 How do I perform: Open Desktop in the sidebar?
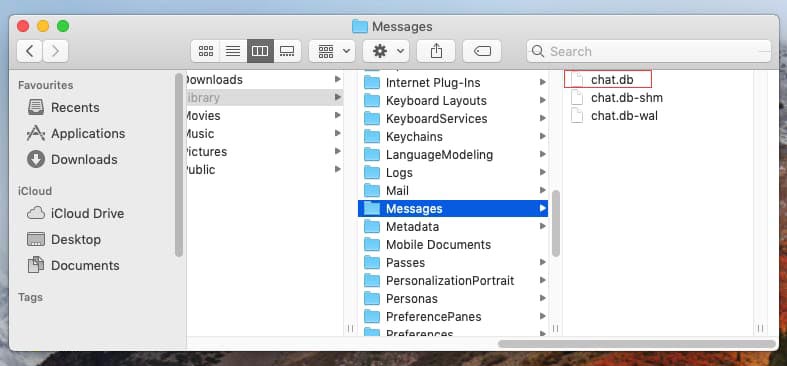pos(64,239)
